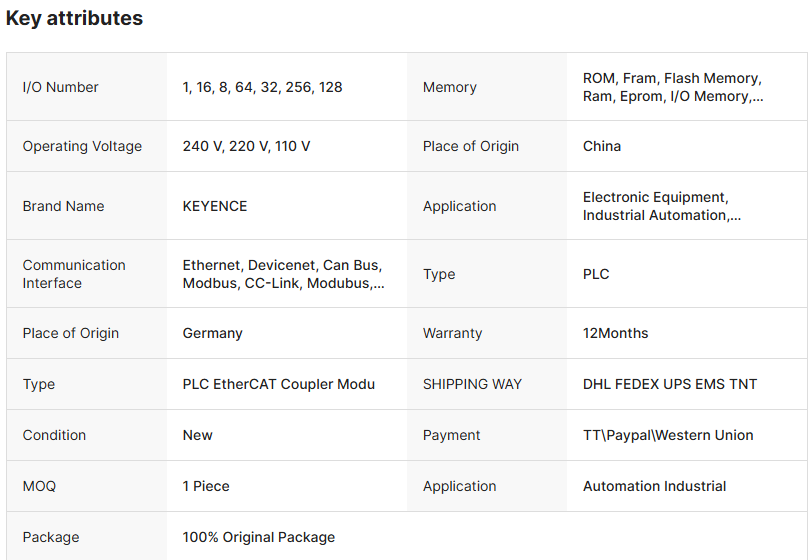The height and width of the screenshot is (560, 808).
Task: Click the truncated Electronic Equipment application value
Action: coord(661,206)
